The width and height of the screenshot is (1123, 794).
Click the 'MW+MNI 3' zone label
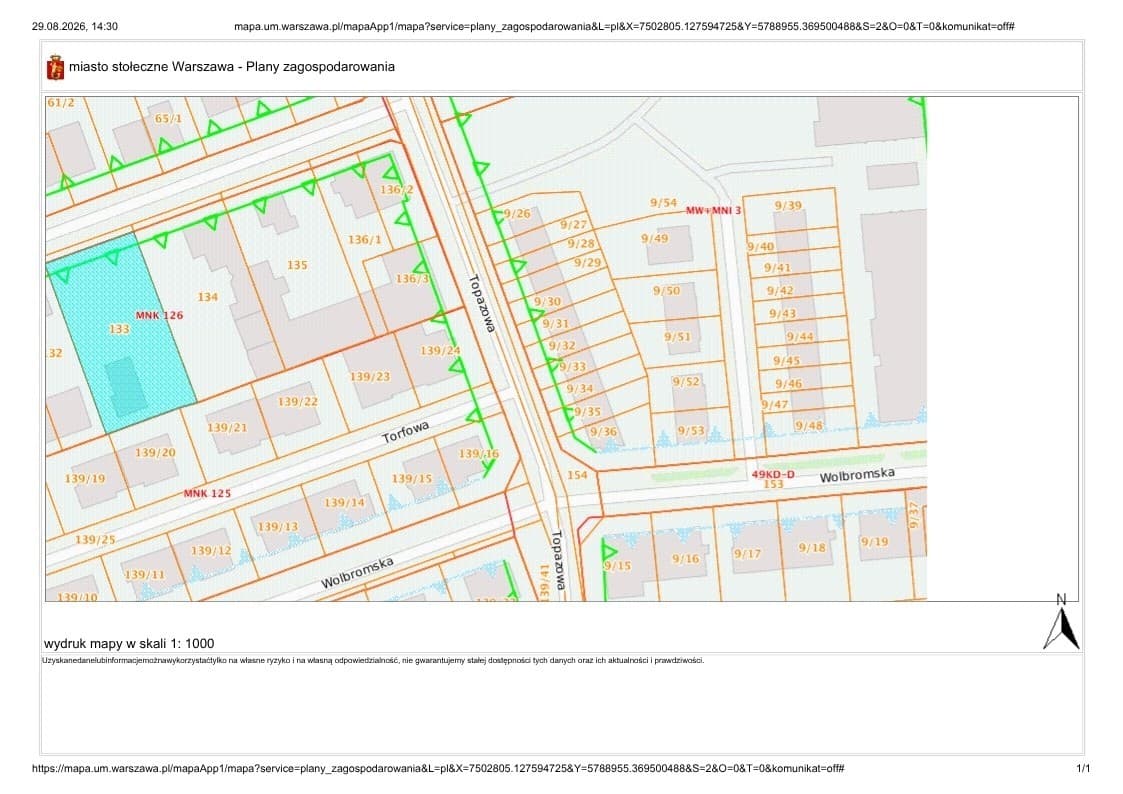pos(713,210)
